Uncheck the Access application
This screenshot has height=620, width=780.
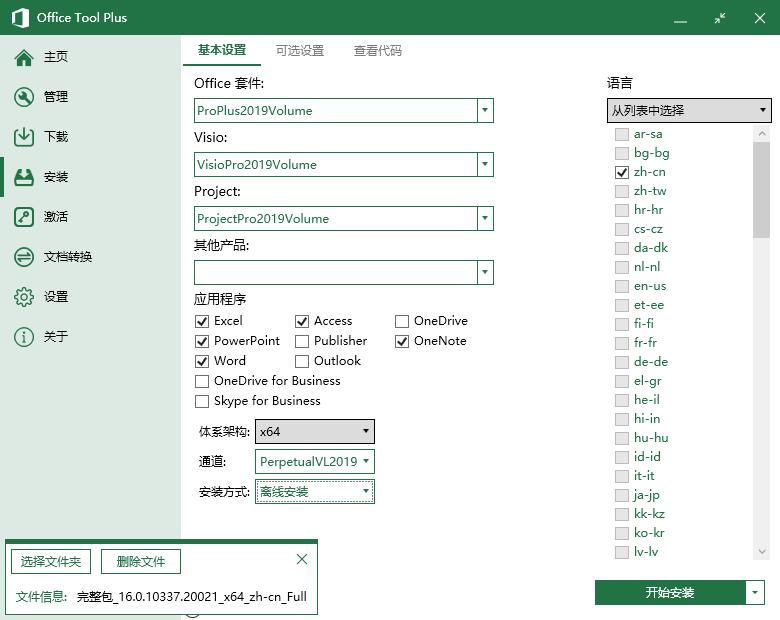(301, 321)
